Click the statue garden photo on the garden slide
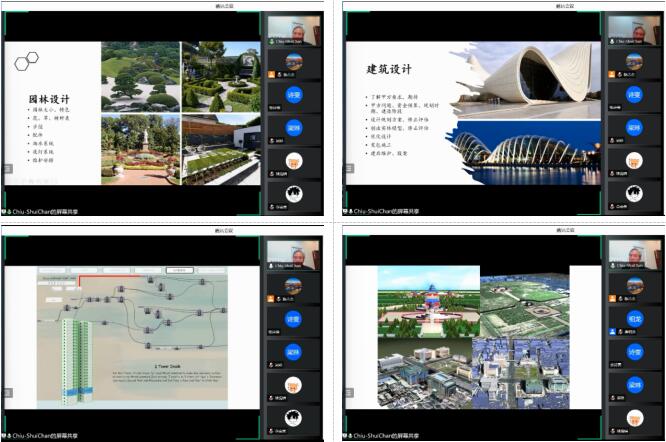The image size is (666, 442). tap(140, 150)
